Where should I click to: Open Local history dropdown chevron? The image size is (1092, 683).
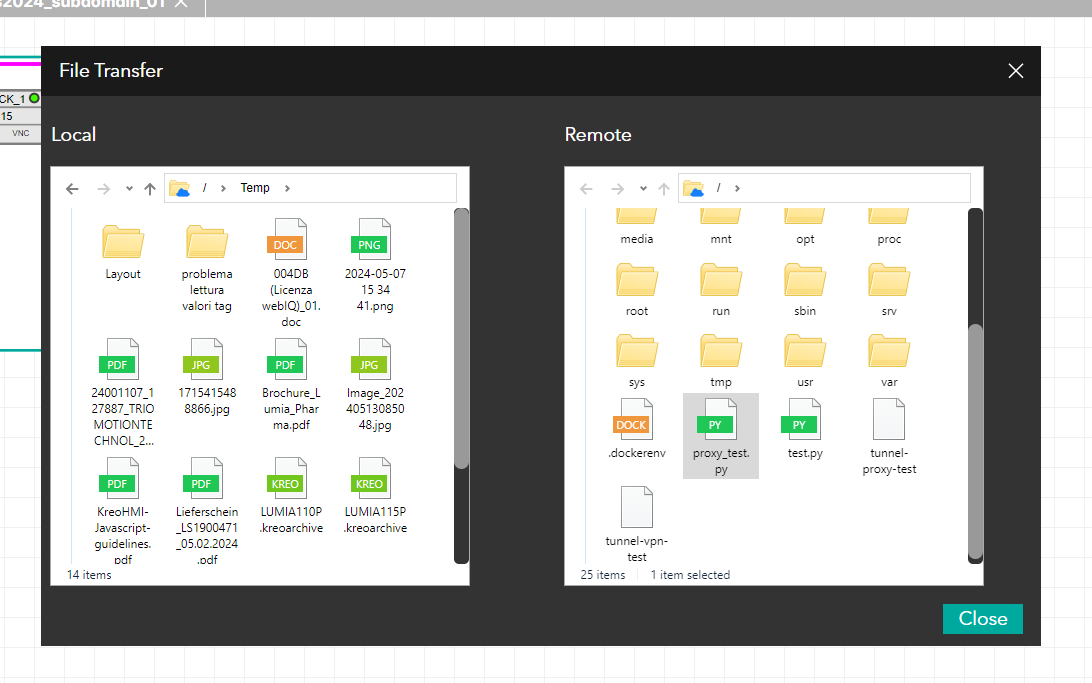tap(129, 188)
